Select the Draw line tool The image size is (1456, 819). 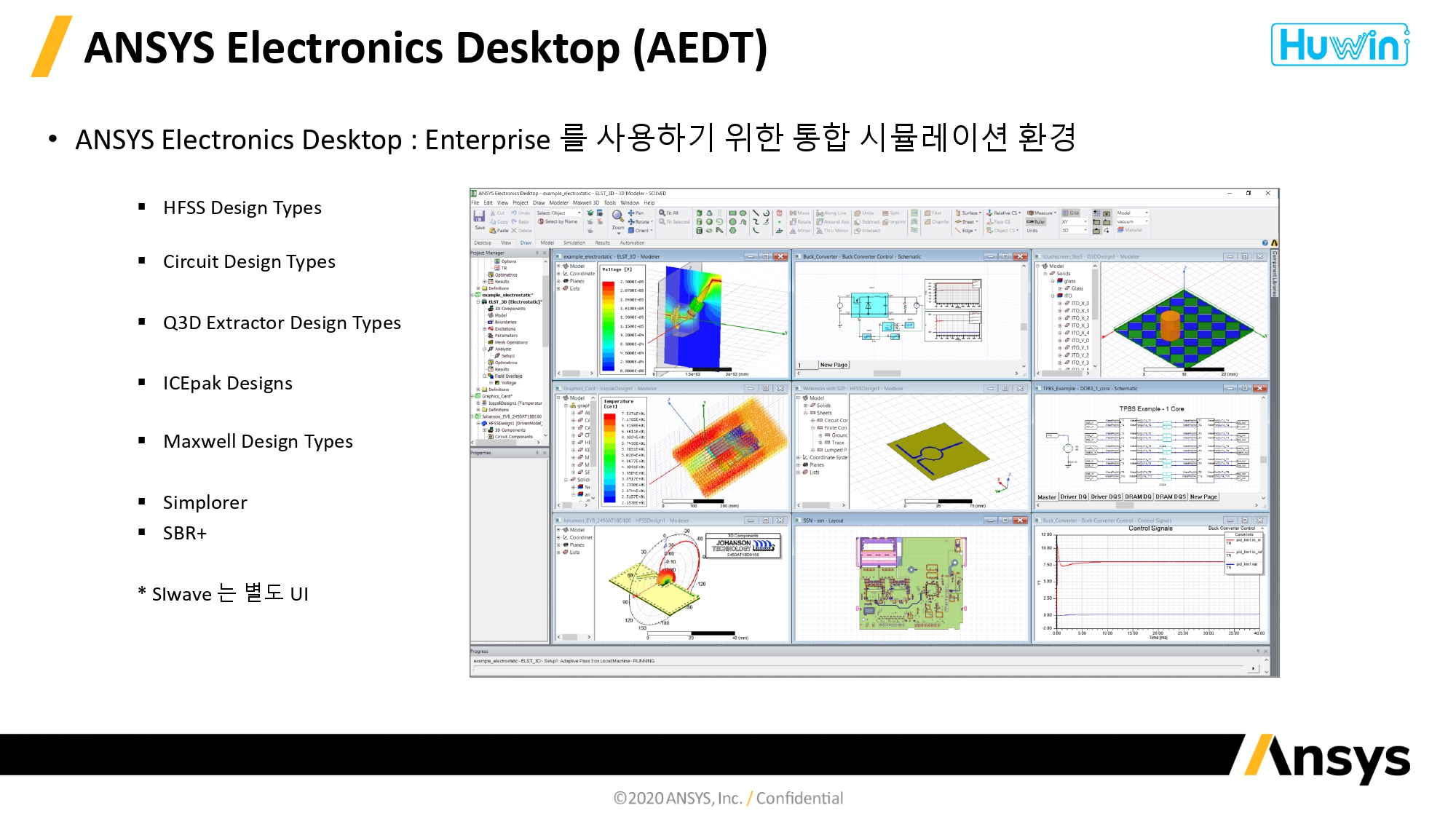(756, 213)
